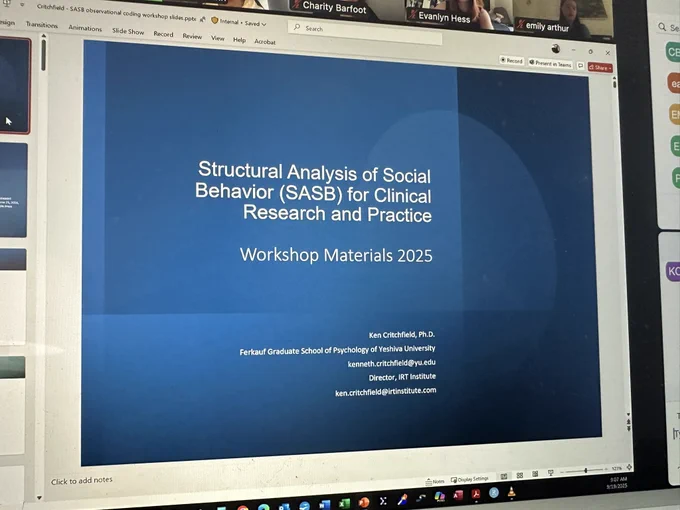Screen dimensions: 680x510
Task: Open the Record ribbon tab
Action: point(163,34)
